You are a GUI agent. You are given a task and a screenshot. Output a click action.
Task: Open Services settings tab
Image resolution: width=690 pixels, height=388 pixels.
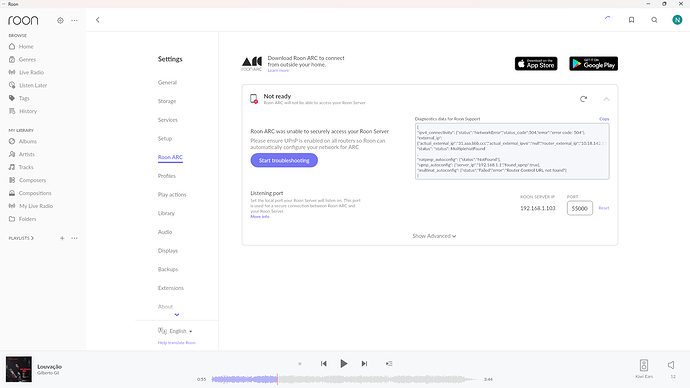coord(168,120)
